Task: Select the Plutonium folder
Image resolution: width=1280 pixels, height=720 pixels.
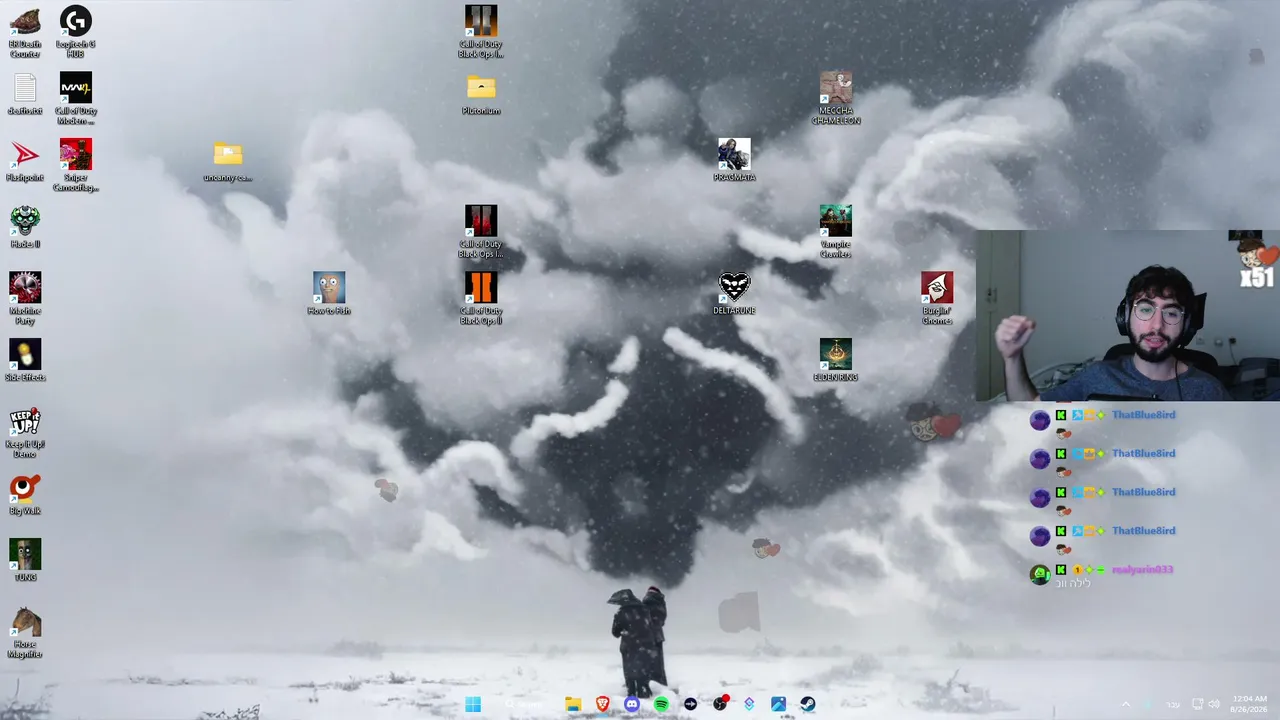Action: click(x=481, y=94)
